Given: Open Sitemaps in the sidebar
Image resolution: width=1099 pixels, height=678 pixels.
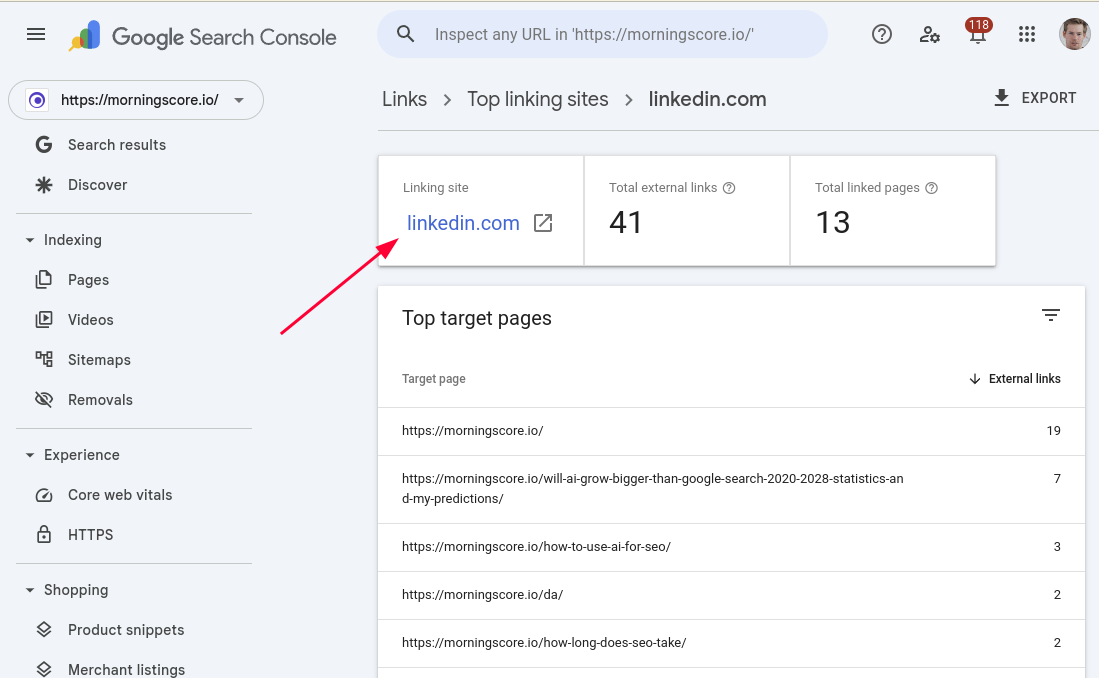Looking at the screenshot, I should point(99,360).
